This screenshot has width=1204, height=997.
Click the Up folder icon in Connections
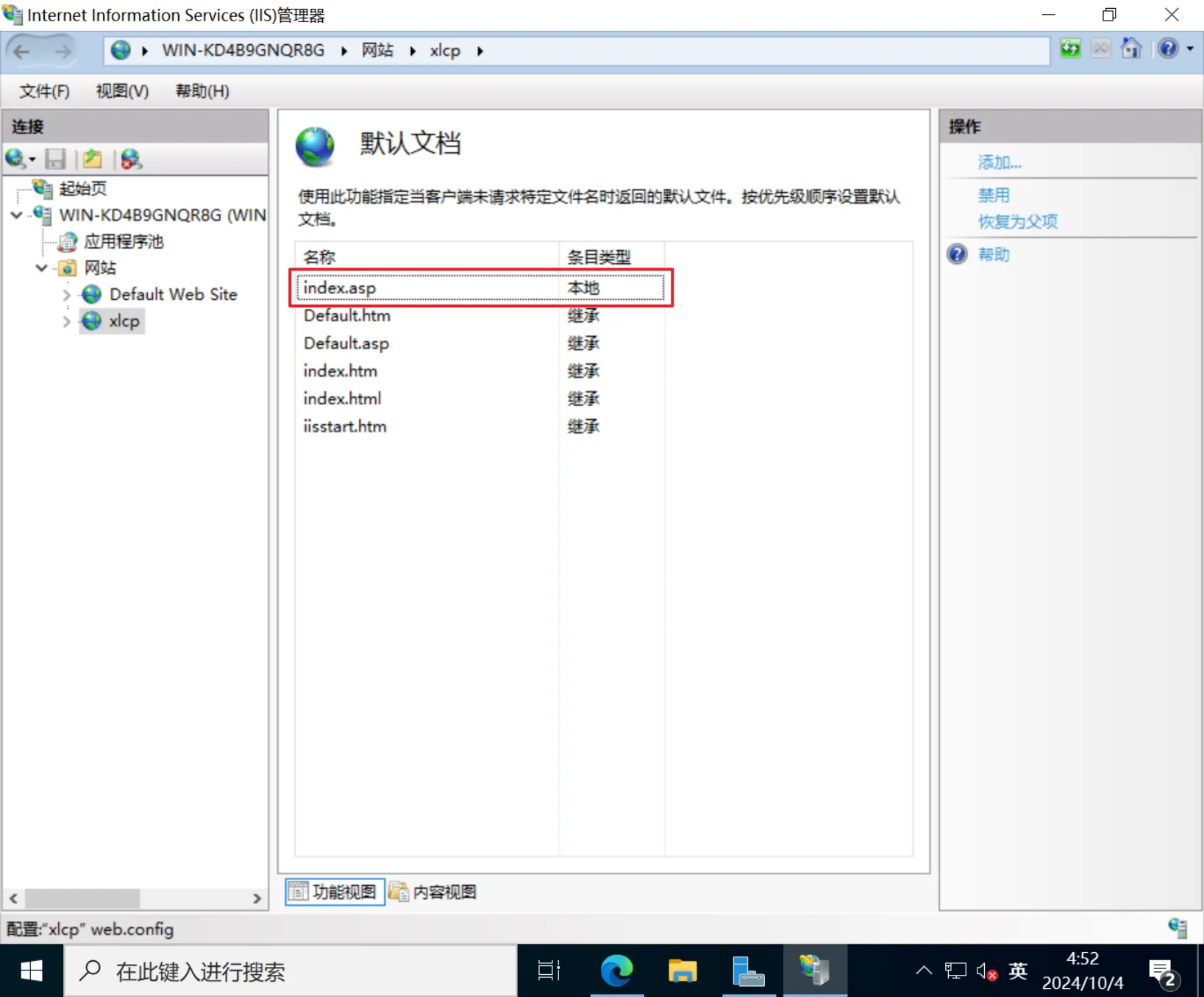pos(93,159)
